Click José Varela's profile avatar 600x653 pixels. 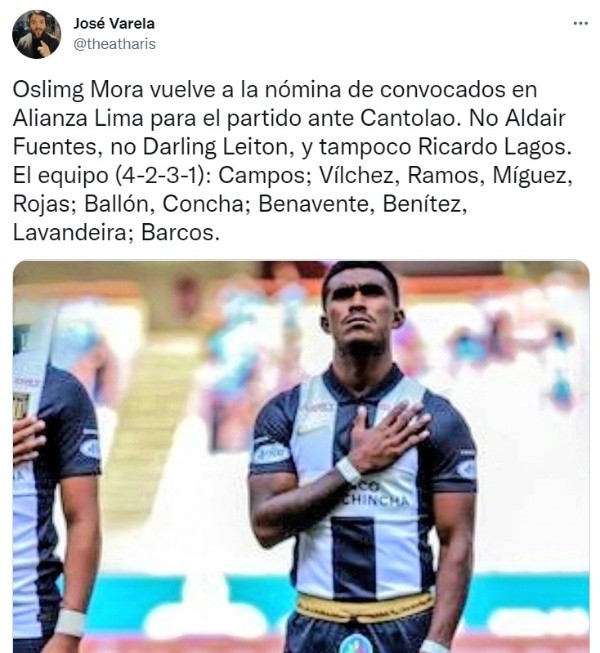[x=37, y=34]
